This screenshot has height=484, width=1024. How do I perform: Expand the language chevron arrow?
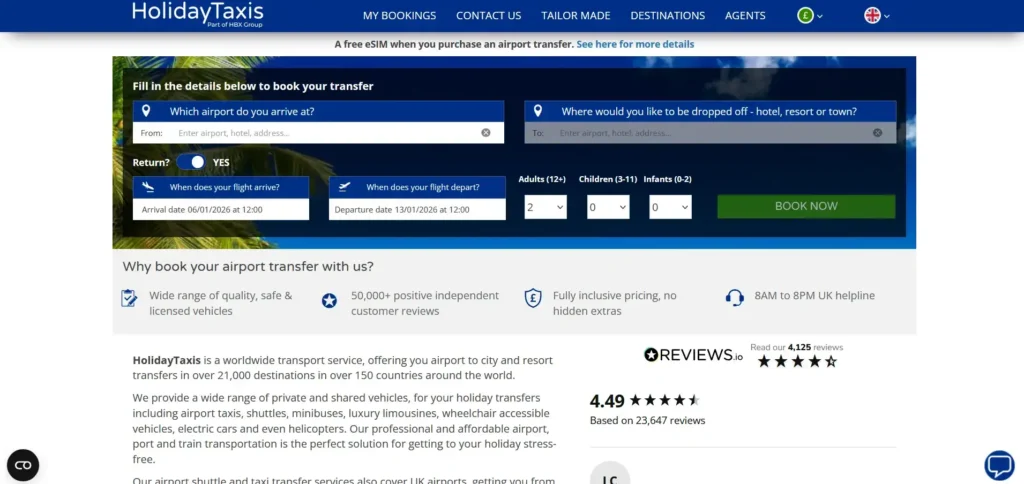(x=887, y=16)
